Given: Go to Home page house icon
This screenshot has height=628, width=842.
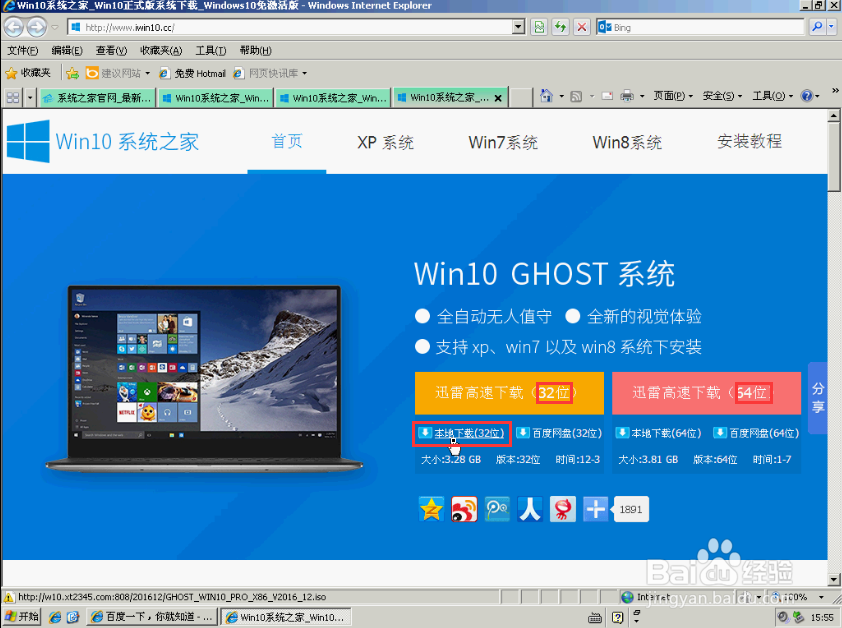Looking at the screenshot, I should [546, 96].
